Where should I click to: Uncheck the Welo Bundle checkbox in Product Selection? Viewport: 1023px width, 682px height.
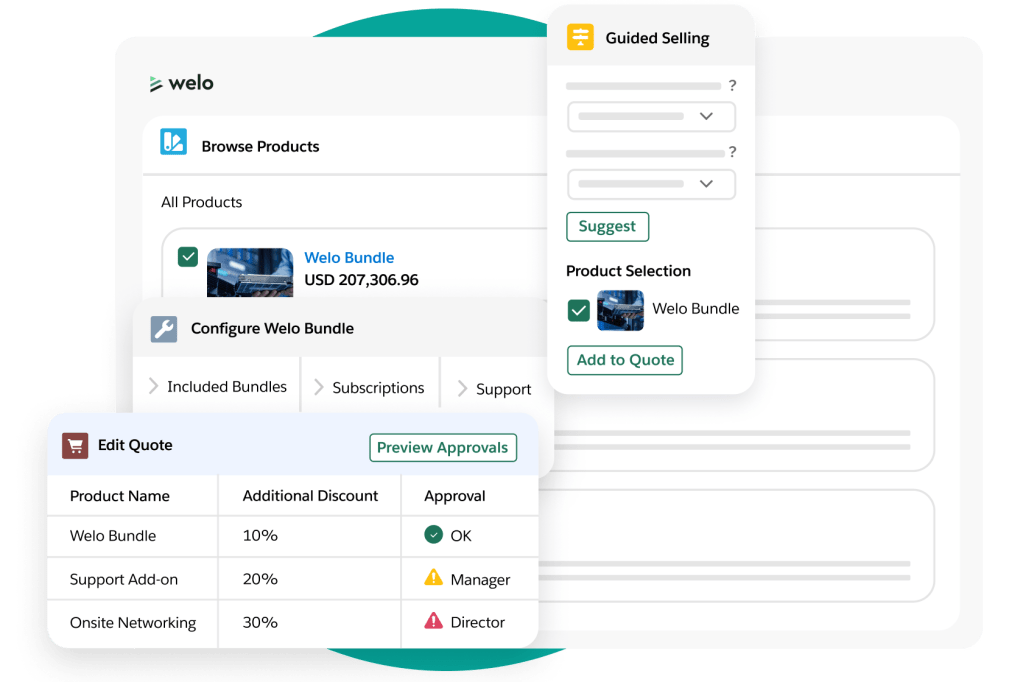pos(579,311)
